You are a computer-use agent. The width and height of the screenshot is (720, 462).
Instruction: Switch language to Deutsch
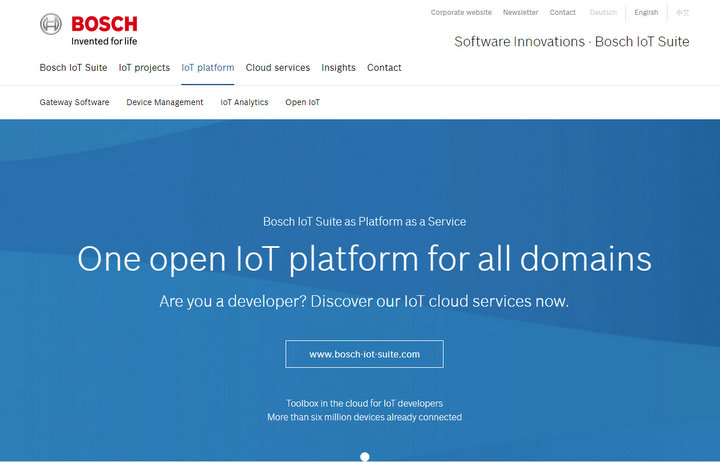pyautogui.click(x=603, y=12)
